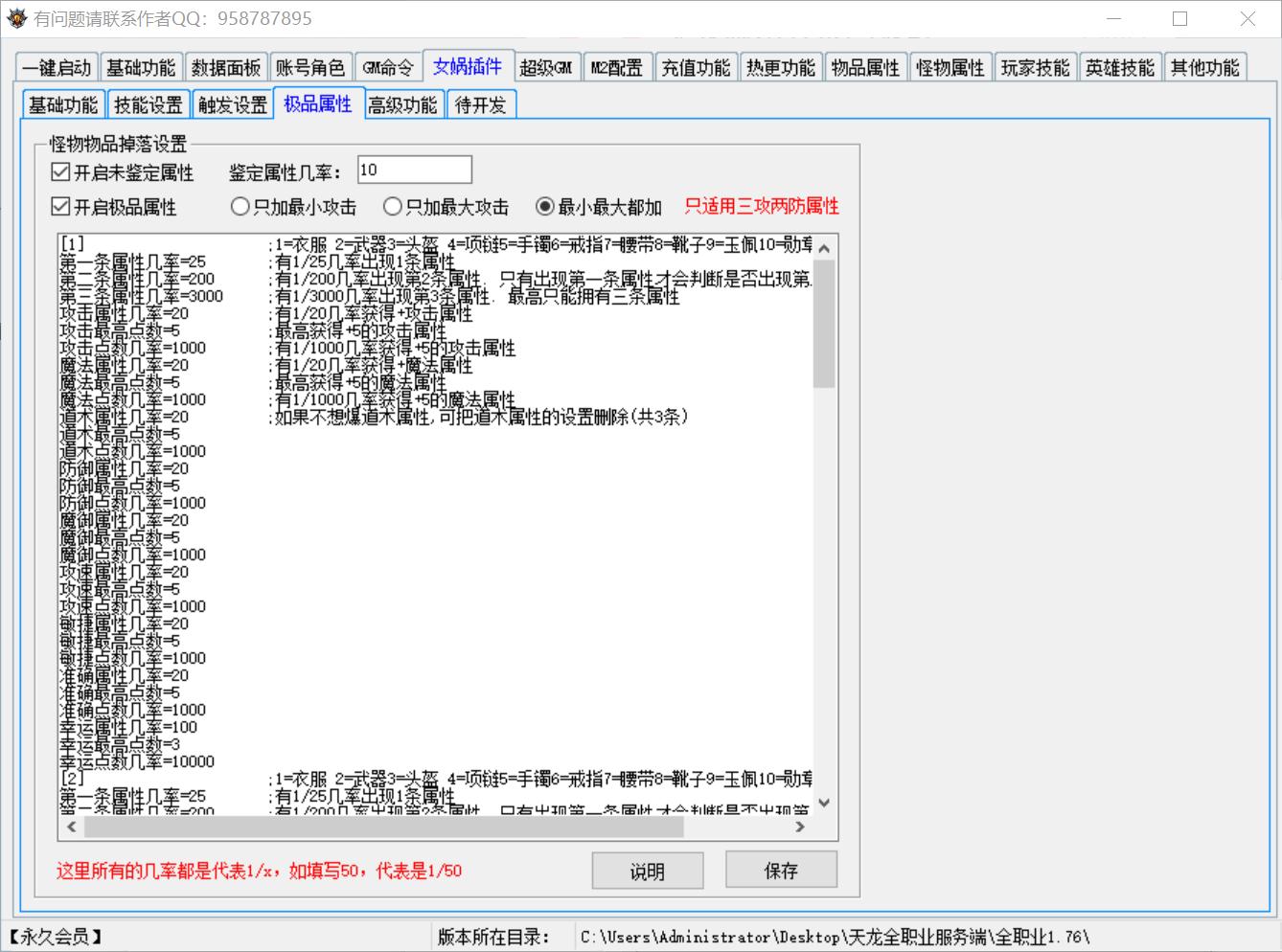Select the 女娲插件 tab
The width and height of the screenshot is (1282, 952).
tap(468, 66)
